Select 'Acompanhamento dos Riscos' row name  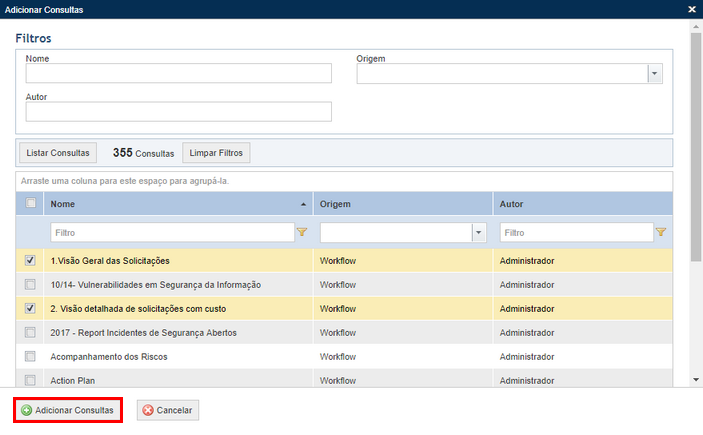(x=109, y=357)
